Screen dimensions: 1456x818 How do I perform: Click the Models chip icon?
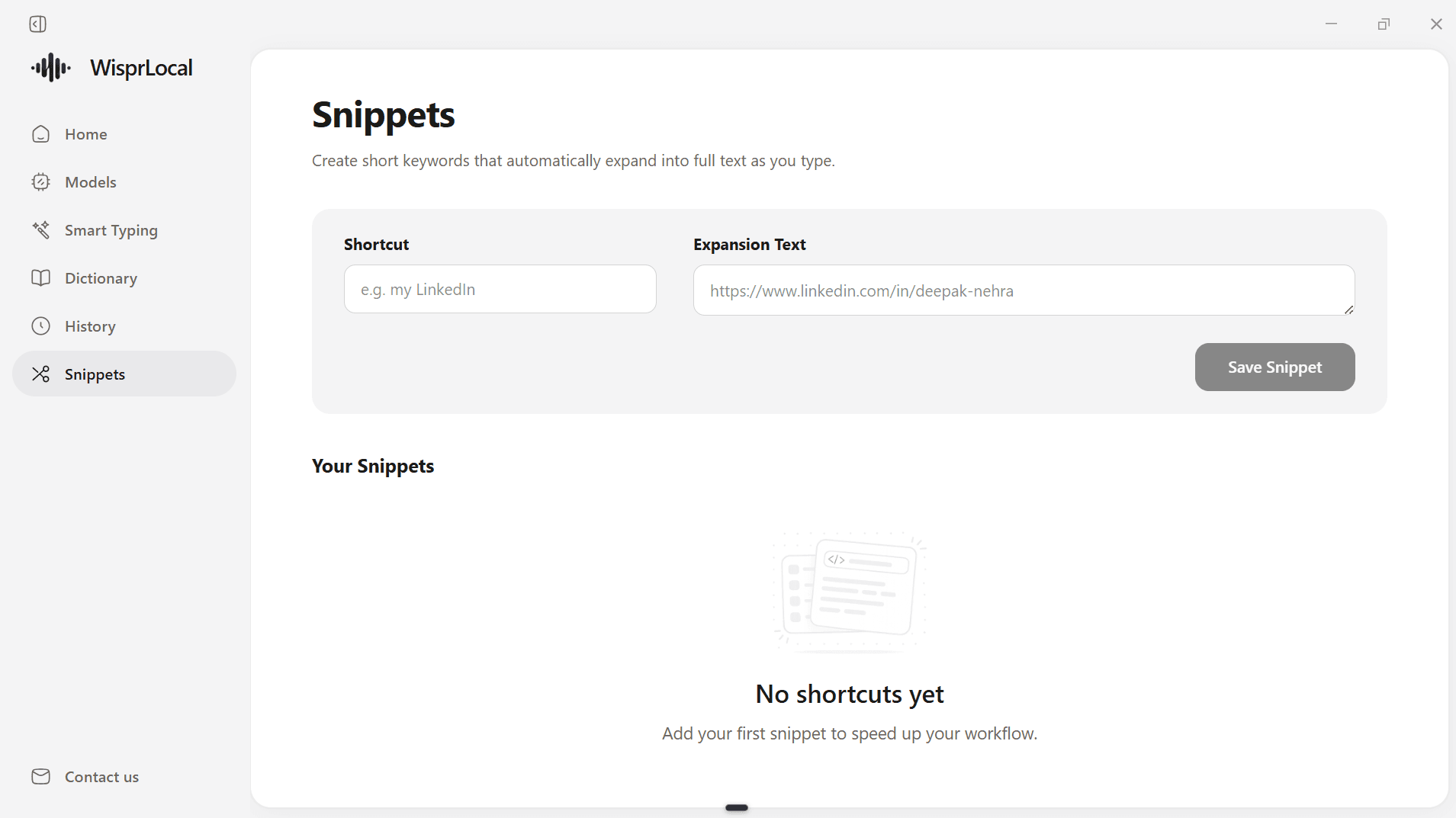click(x=41, y=182)
